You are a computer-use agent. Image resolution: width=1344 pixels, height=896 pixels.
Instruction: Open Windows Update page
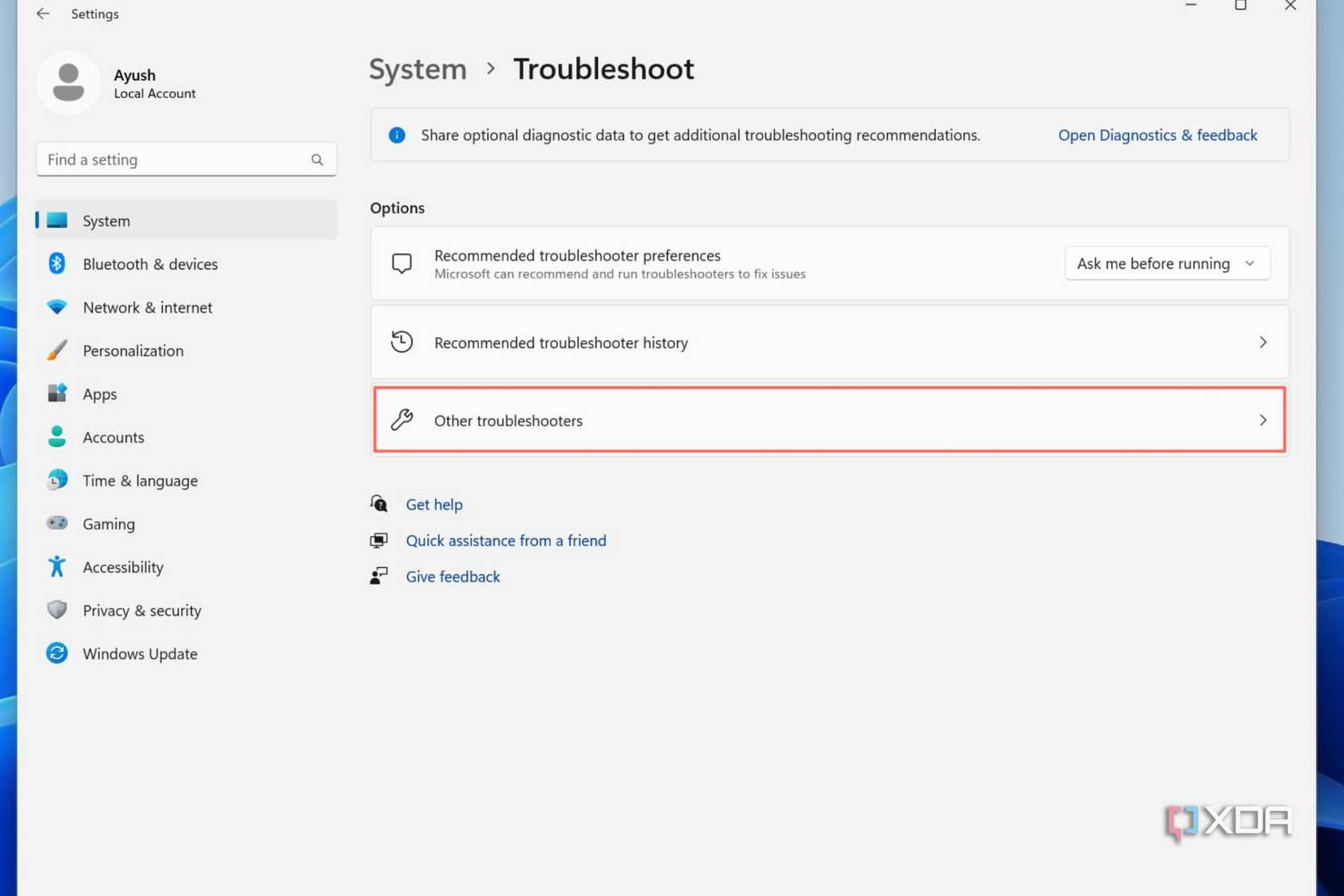pos(187,653)
